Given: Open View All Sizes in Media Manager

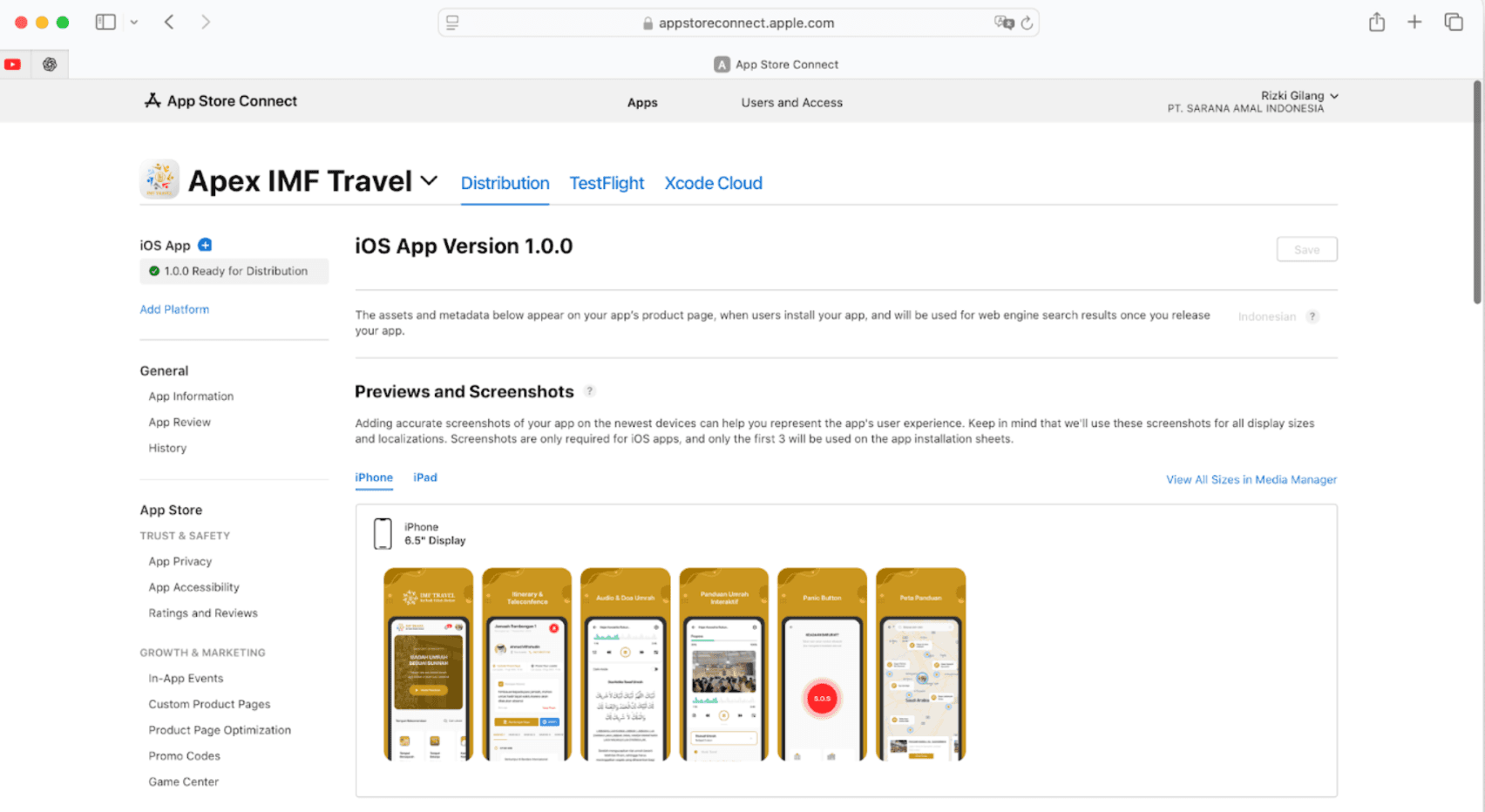Looking at the screenshot, I should [x=1251, y=480].
